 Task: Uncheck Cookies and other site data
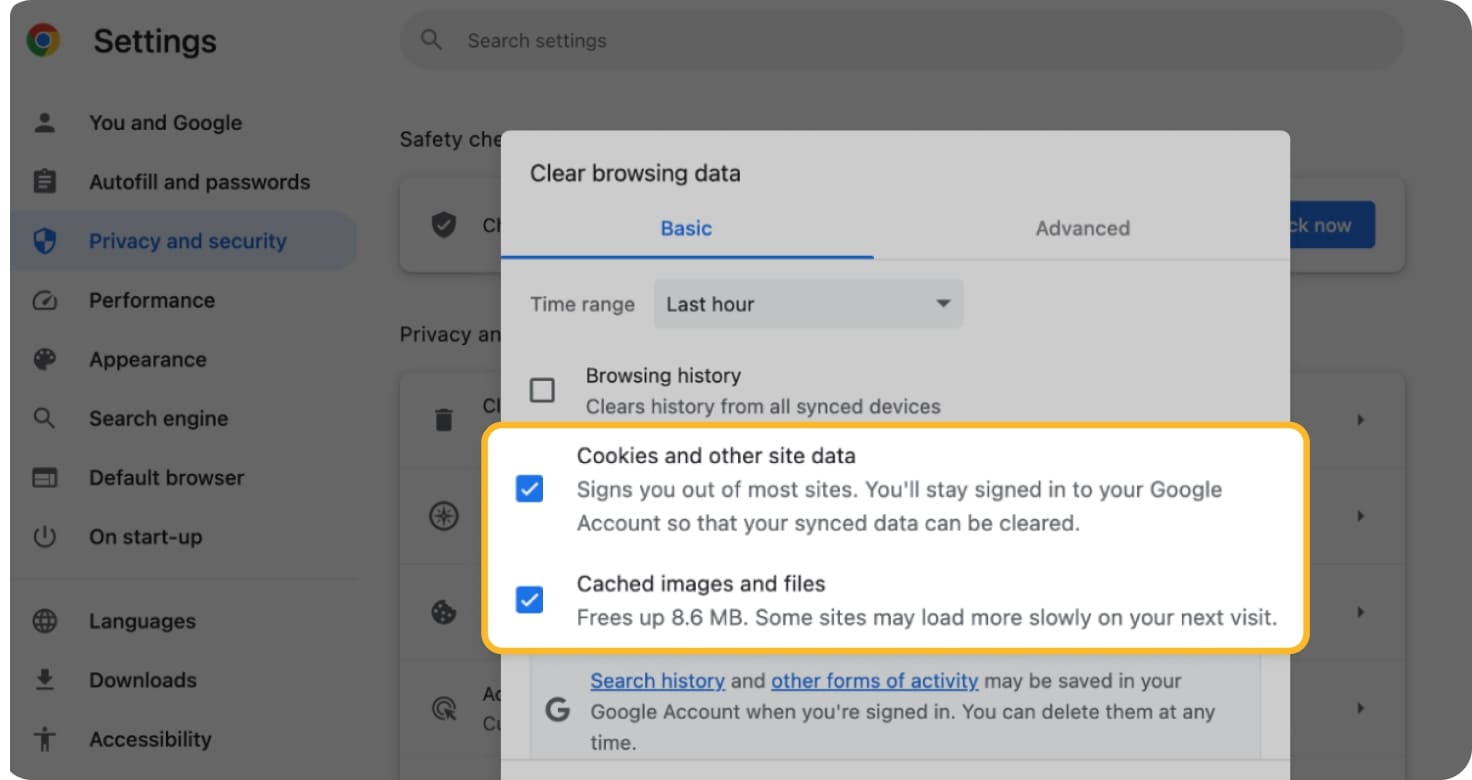(x=529, y=490)
